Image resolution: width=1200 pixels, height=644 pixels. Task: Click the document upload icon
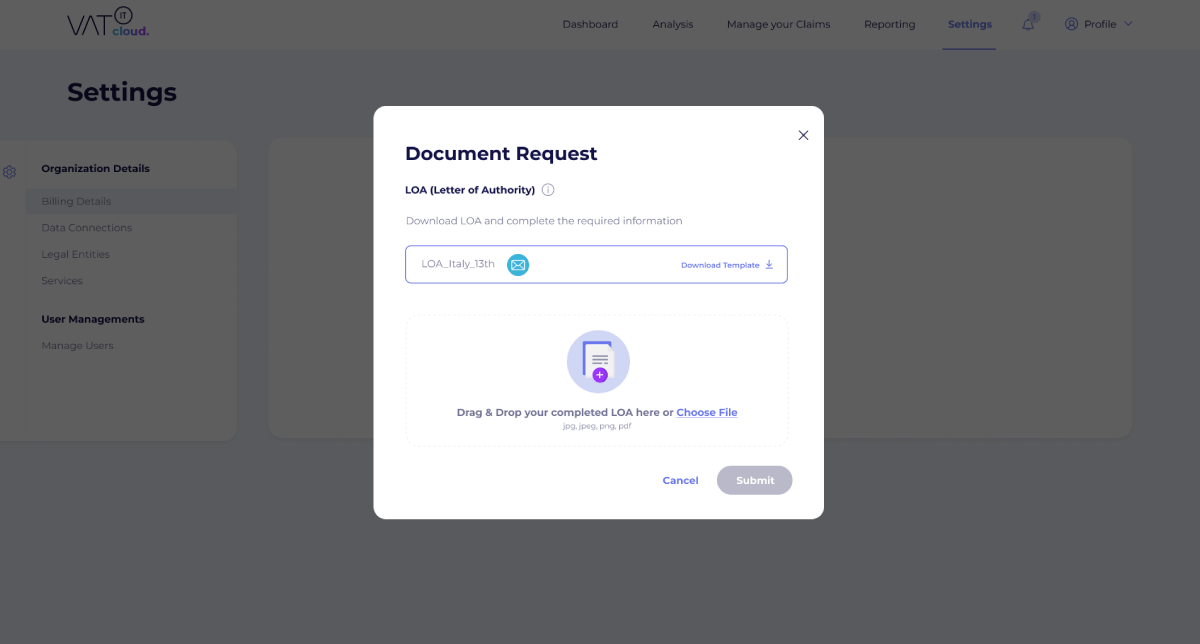[598, 362]
